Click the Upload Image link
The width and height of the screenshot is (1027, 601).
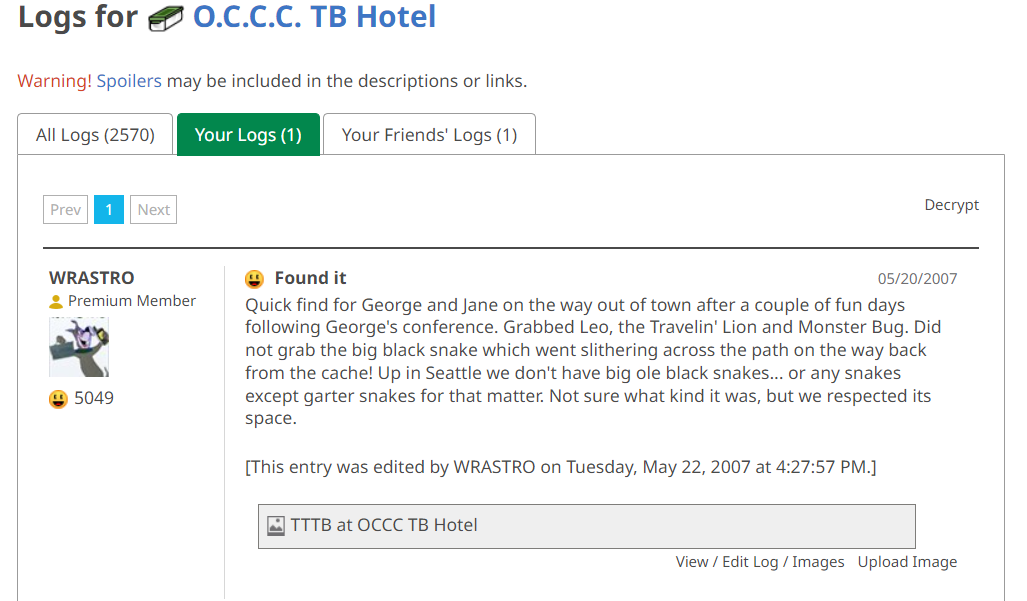(x=907, y=562)
